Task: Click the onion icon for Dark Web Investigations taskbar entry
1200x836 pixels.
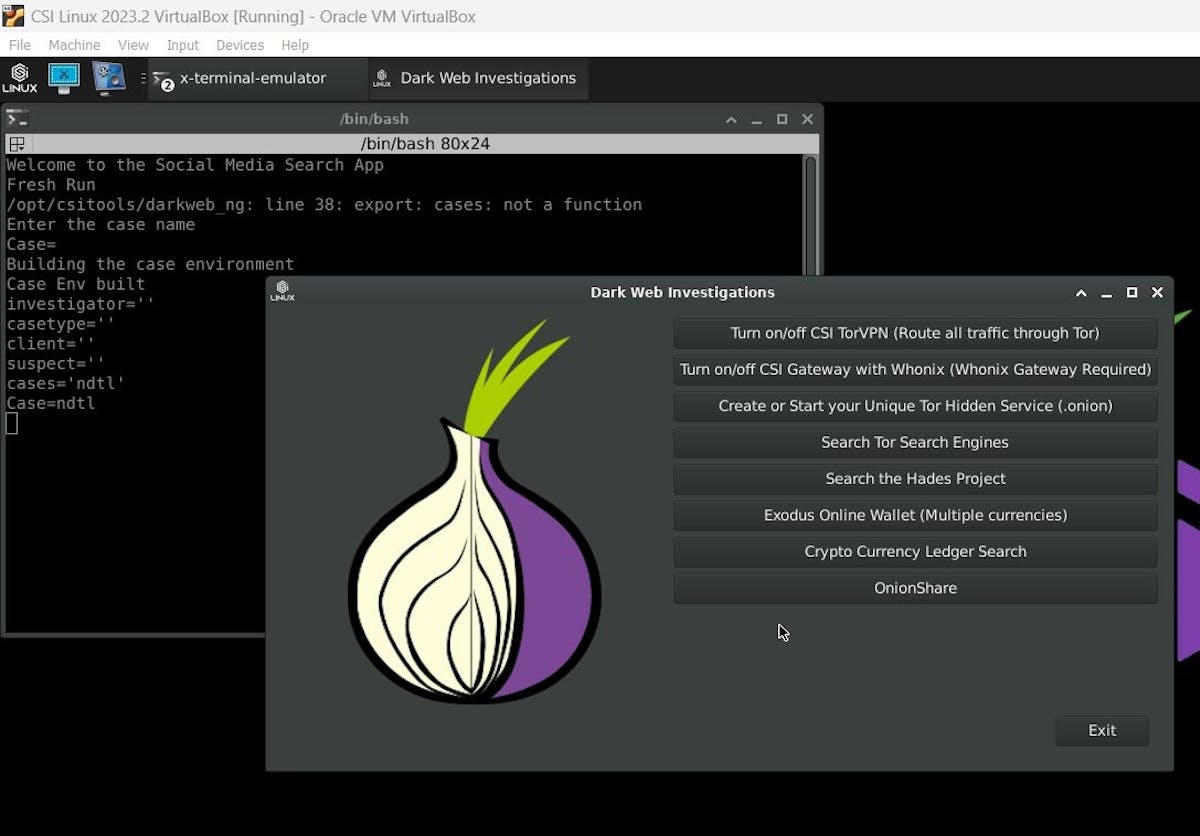Action: (381, 78)
